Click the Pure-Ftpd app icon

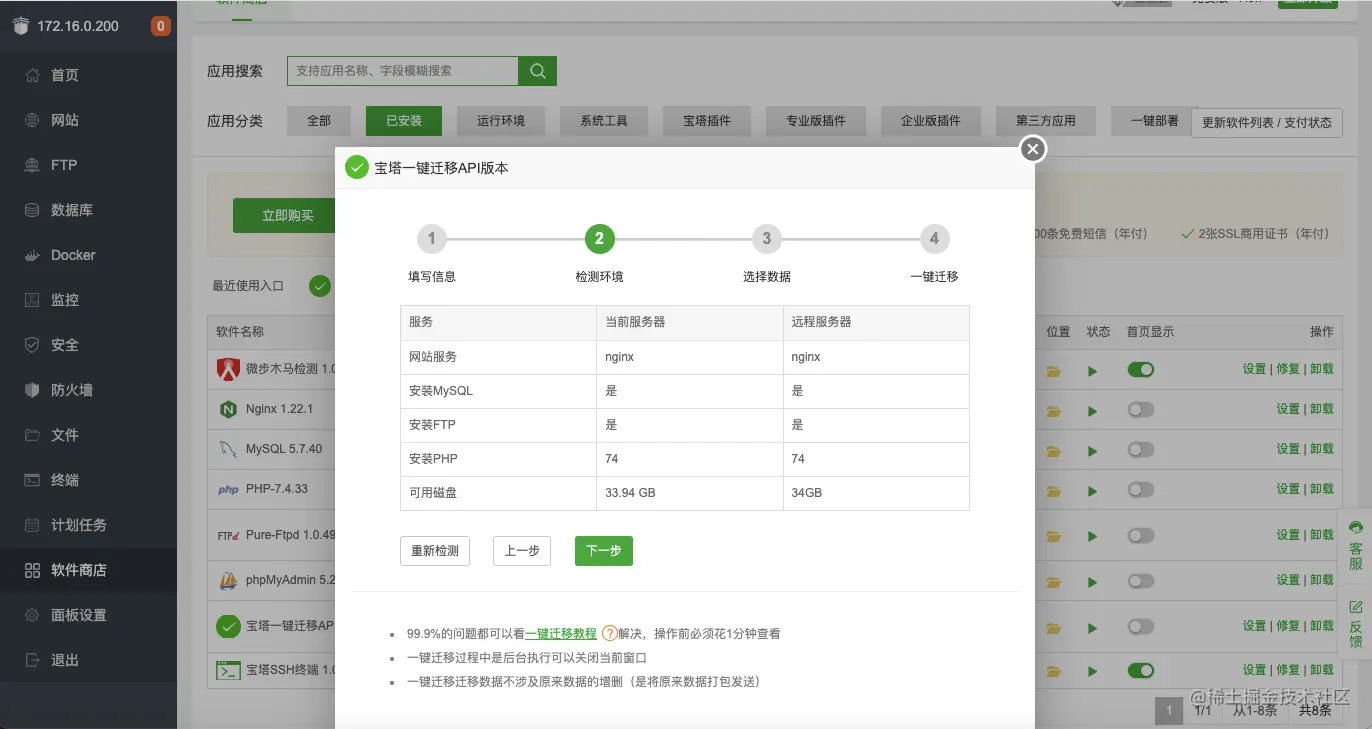tap(228, 536)
